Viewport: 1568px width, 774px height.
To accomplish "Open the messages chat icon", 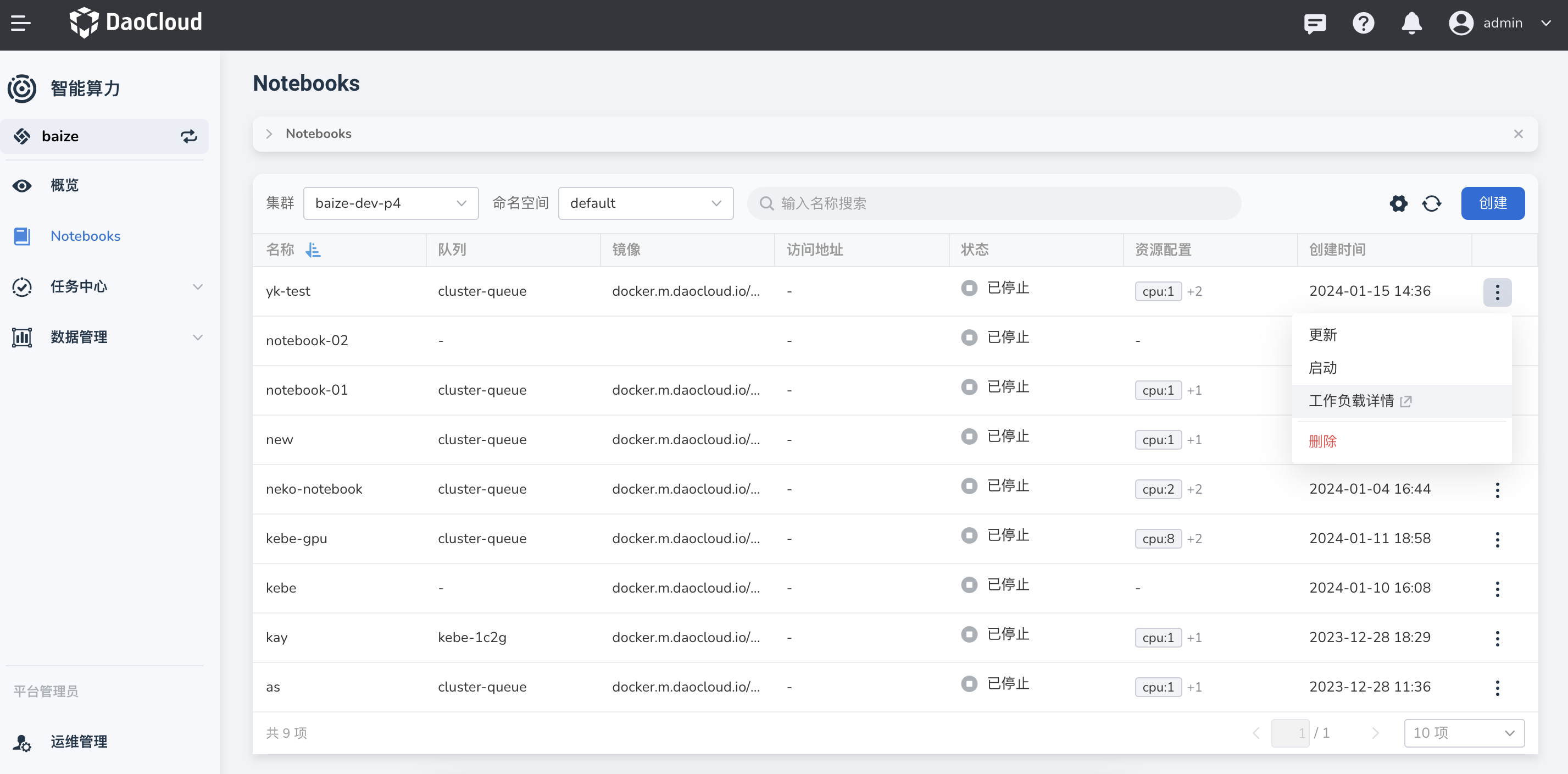I will [1315, 23].
